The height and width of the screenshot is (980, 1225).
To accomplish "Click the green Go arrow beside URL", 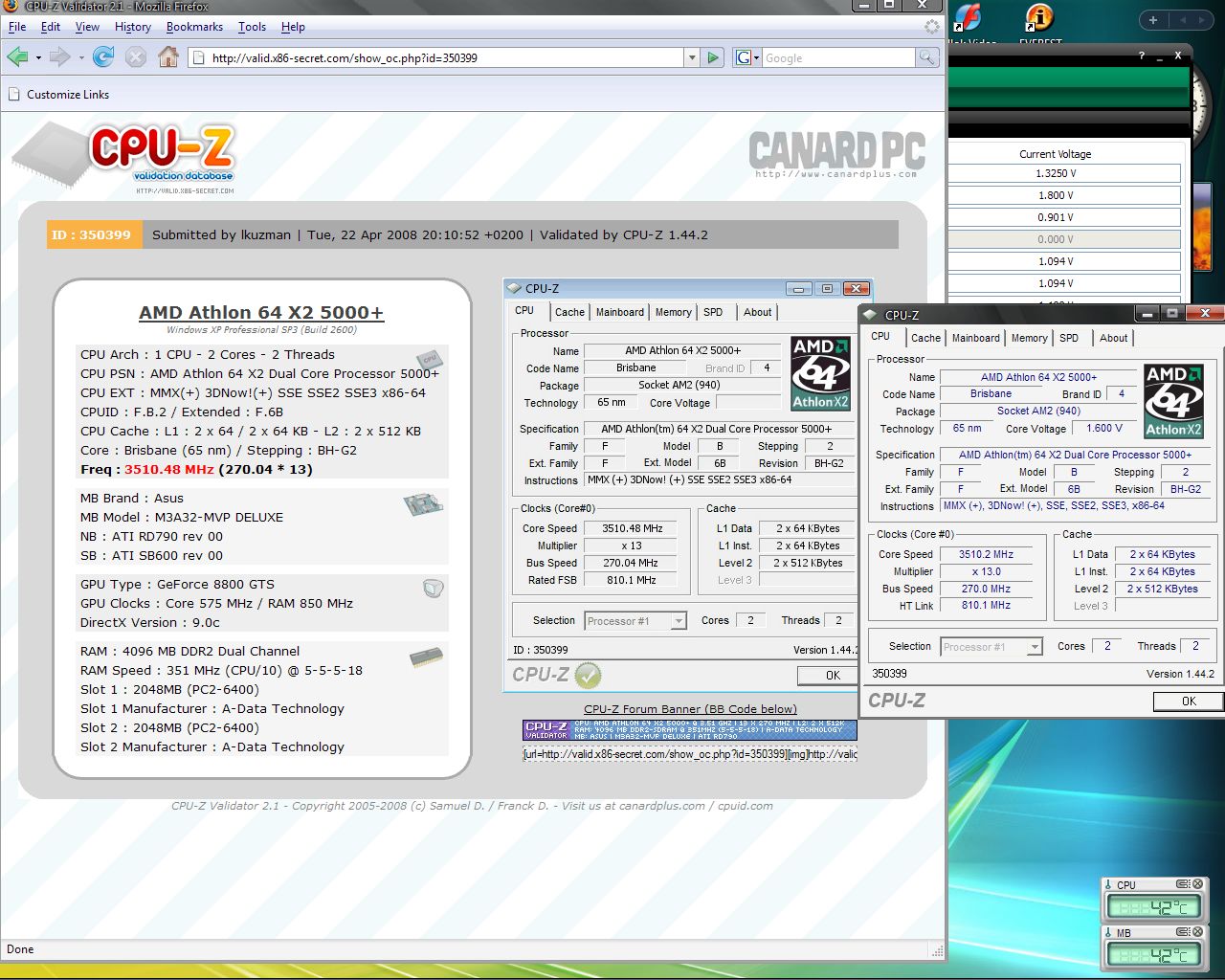I will point(713,57).
